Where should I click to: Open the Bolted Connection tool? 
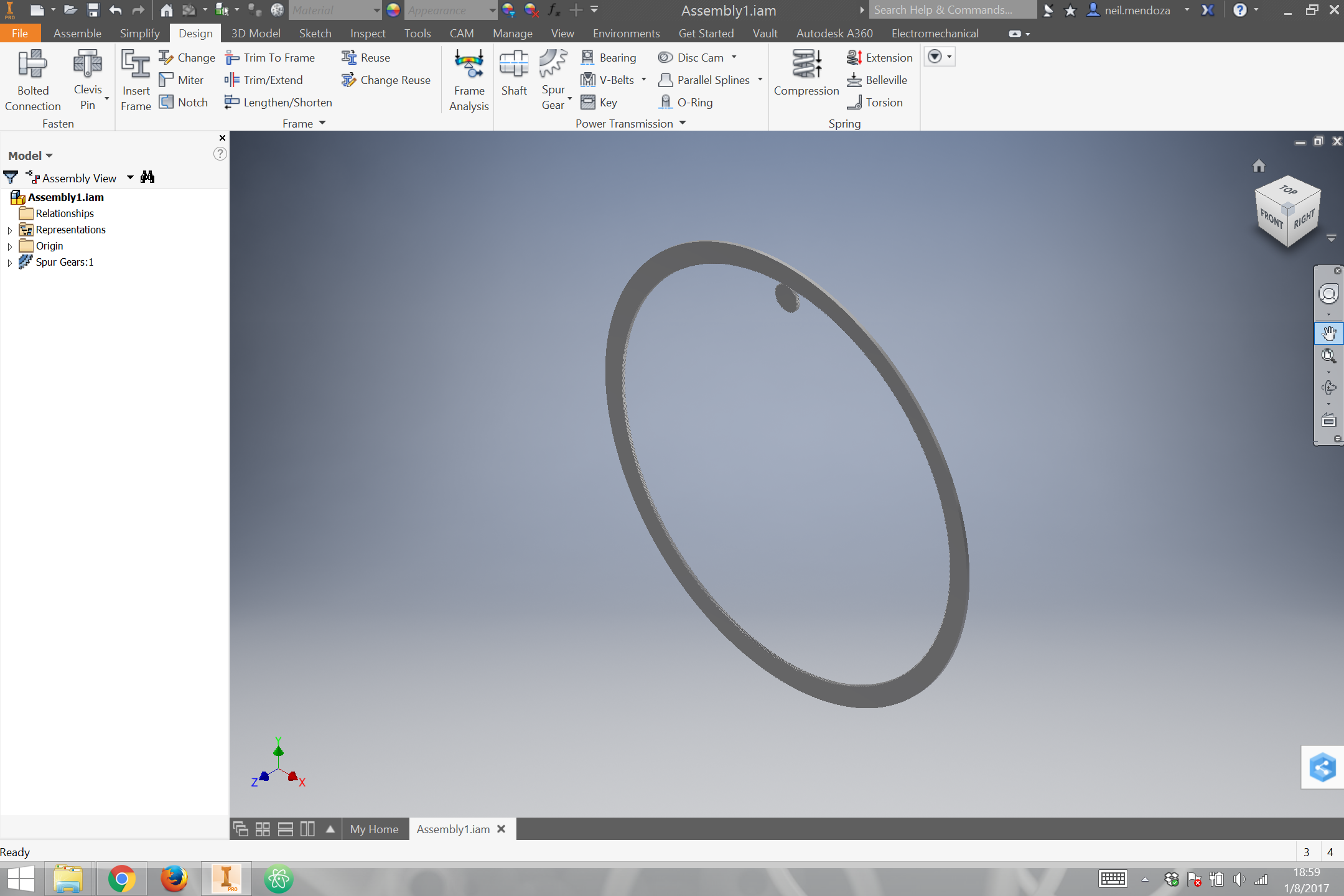coord(33,80)
